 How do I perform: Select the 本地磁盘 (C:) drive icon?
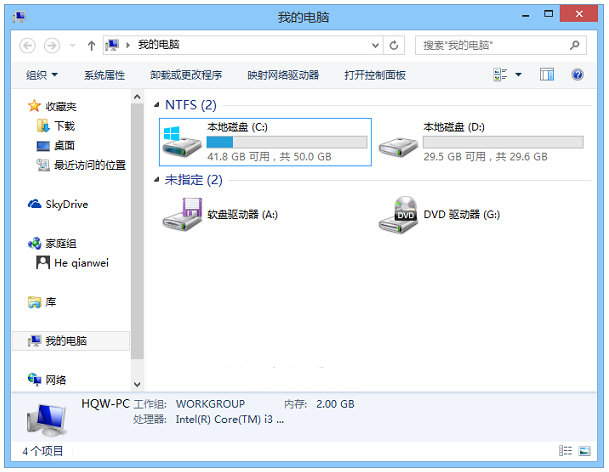(x=181, y=142)
